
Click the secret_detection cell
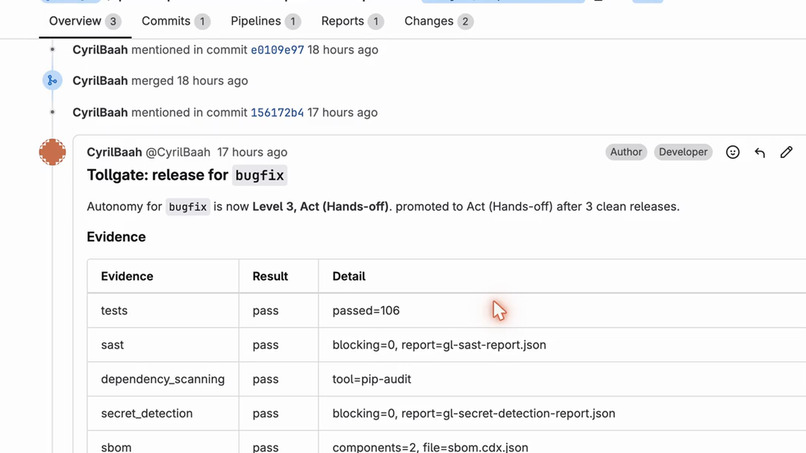click(163, 413)
